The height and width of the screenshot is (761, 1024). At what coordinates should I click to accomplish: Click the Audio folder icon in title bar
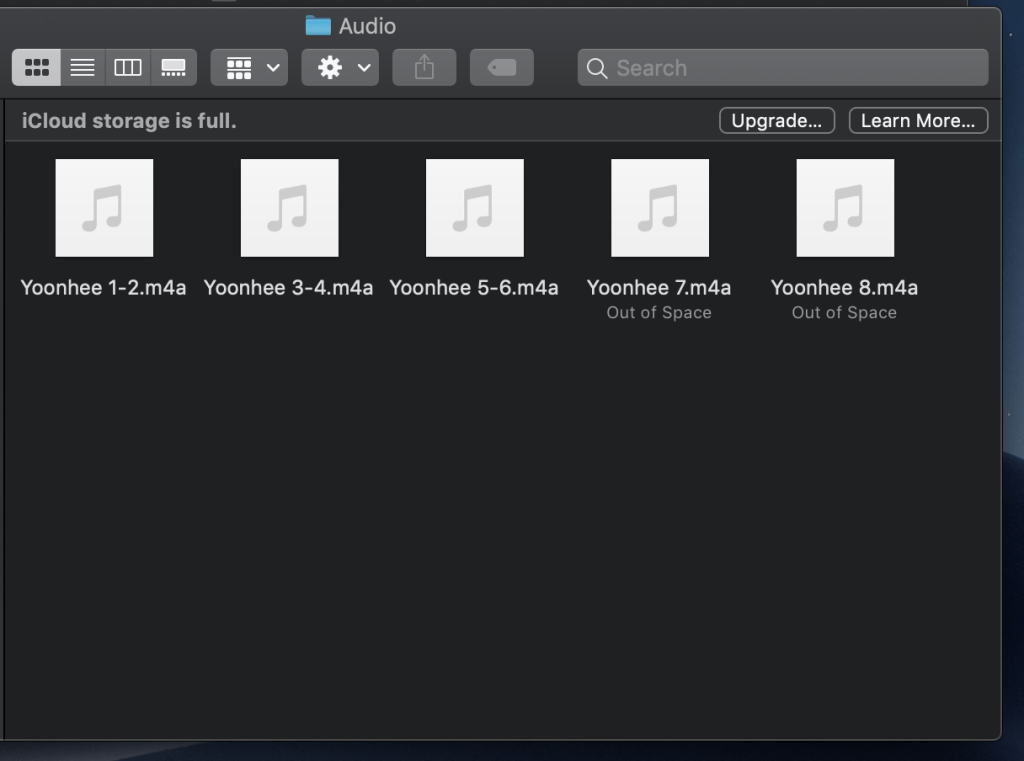318,26
